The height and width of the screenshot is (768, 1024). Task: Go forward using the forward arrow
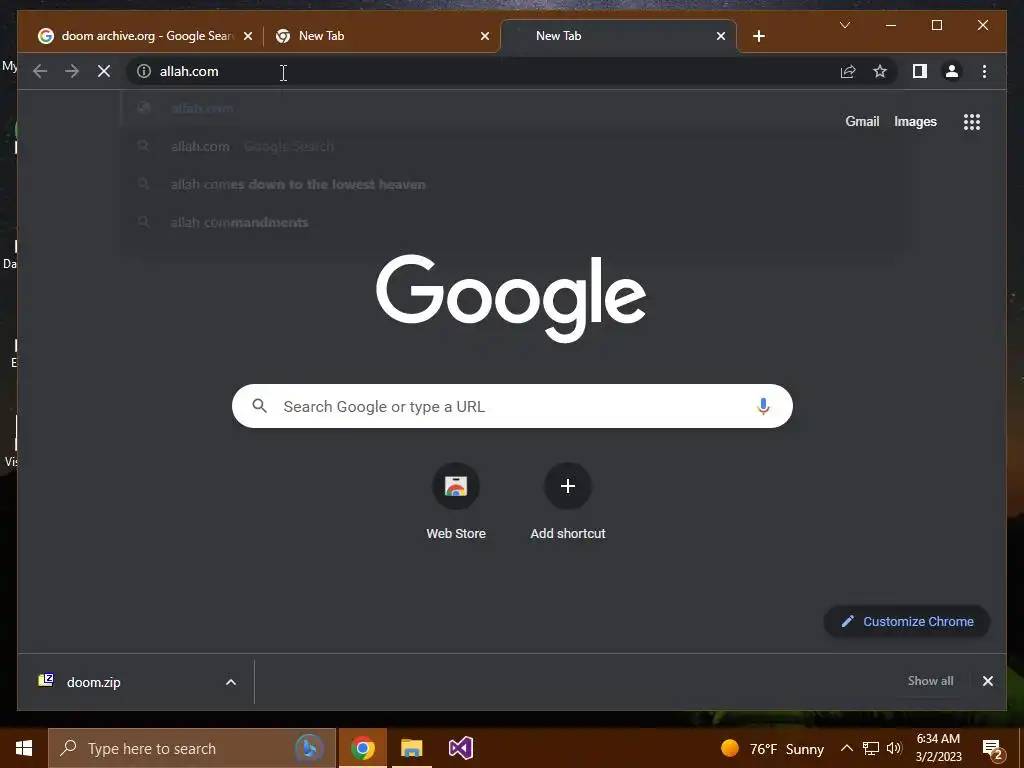72,71
